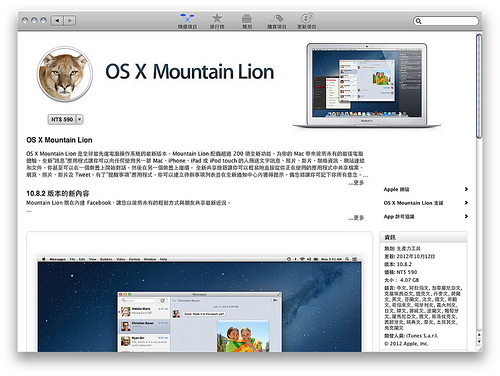The image size is (500, 376).
Task: Click the scrollbar down arrow
Action: pyautogui.click(x=479, y=342)
